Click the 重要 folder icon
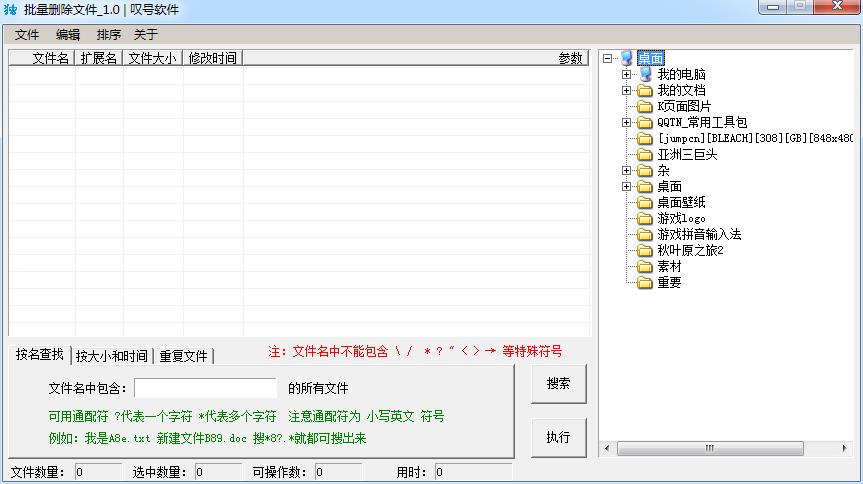The image size is (863, 484). [644, 282]
